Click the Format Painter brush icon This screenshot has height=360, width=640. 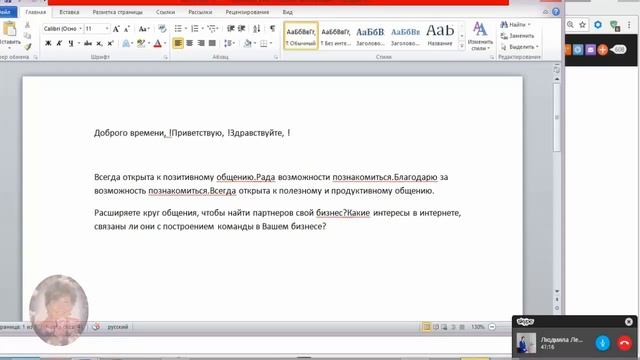tap(27, 47)
